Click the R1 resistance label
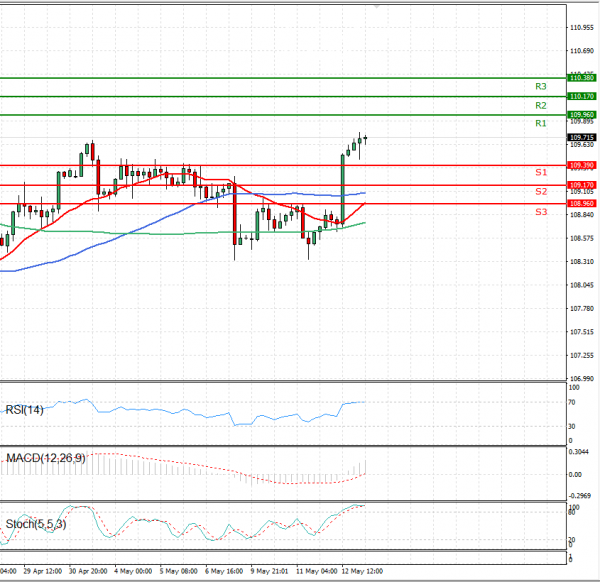This screenshot has height=582, width=600. [541, 123]
